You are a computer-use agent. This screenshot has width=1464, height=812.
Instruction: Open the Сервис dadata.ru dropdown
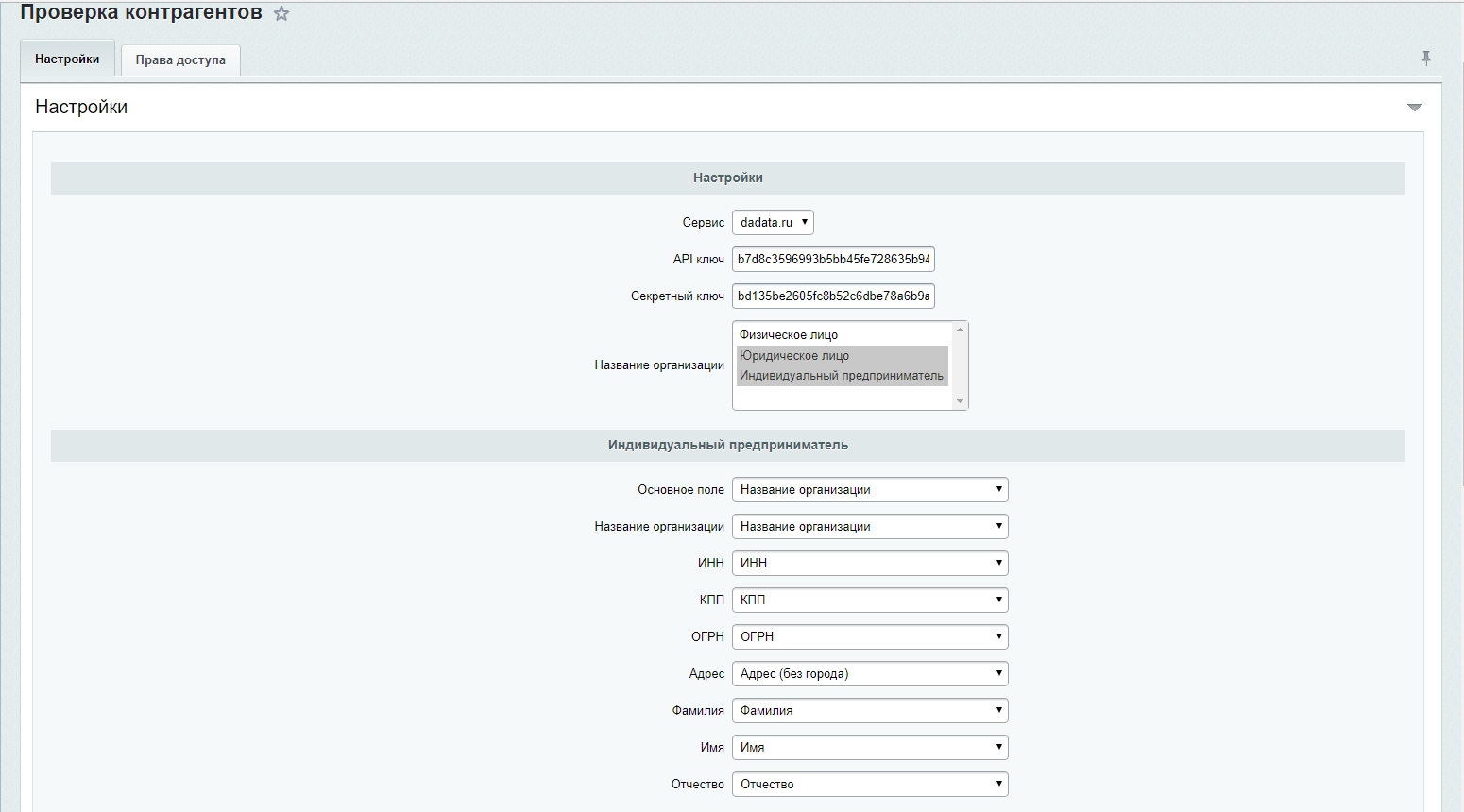pyautogui.click(x=773, y=223)
